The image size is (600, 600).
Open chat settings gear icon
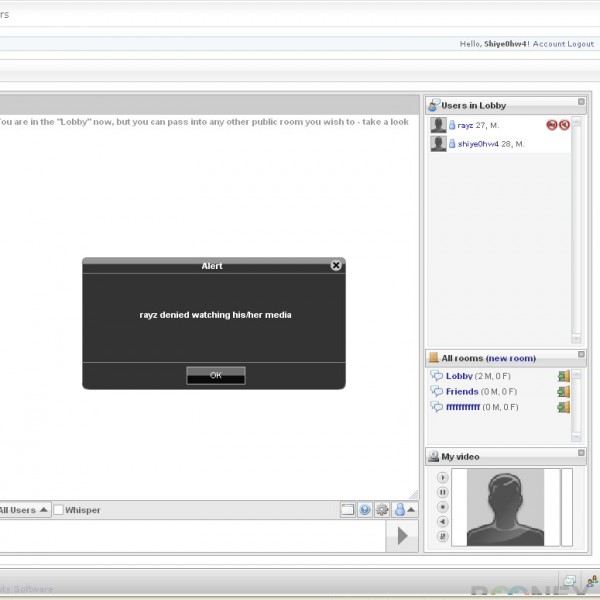pyautogui.click(x=382, y=510)
